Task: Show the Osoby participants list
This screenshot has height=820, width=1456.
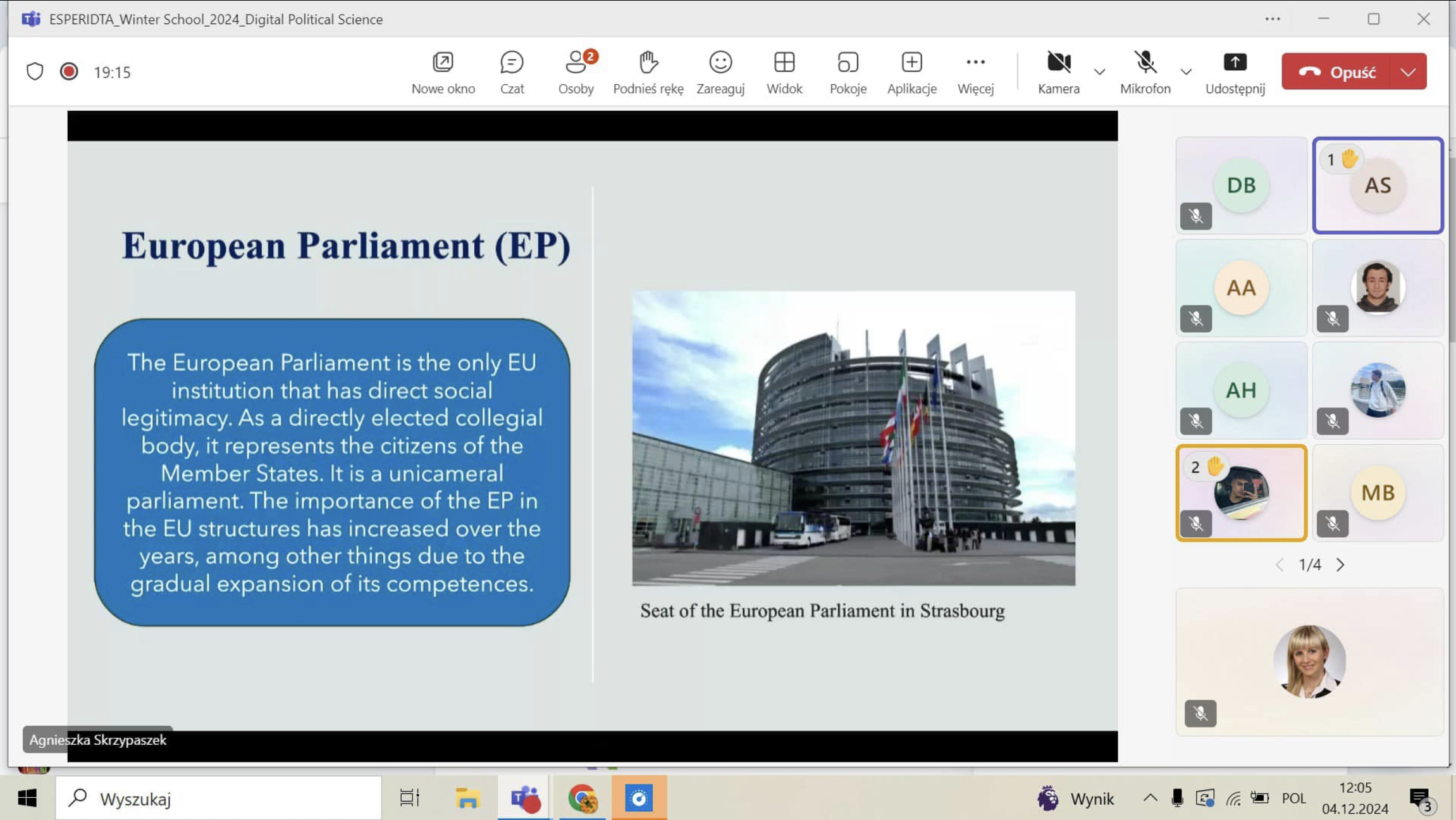Action: pyautogui.click(x=576, y=72)
